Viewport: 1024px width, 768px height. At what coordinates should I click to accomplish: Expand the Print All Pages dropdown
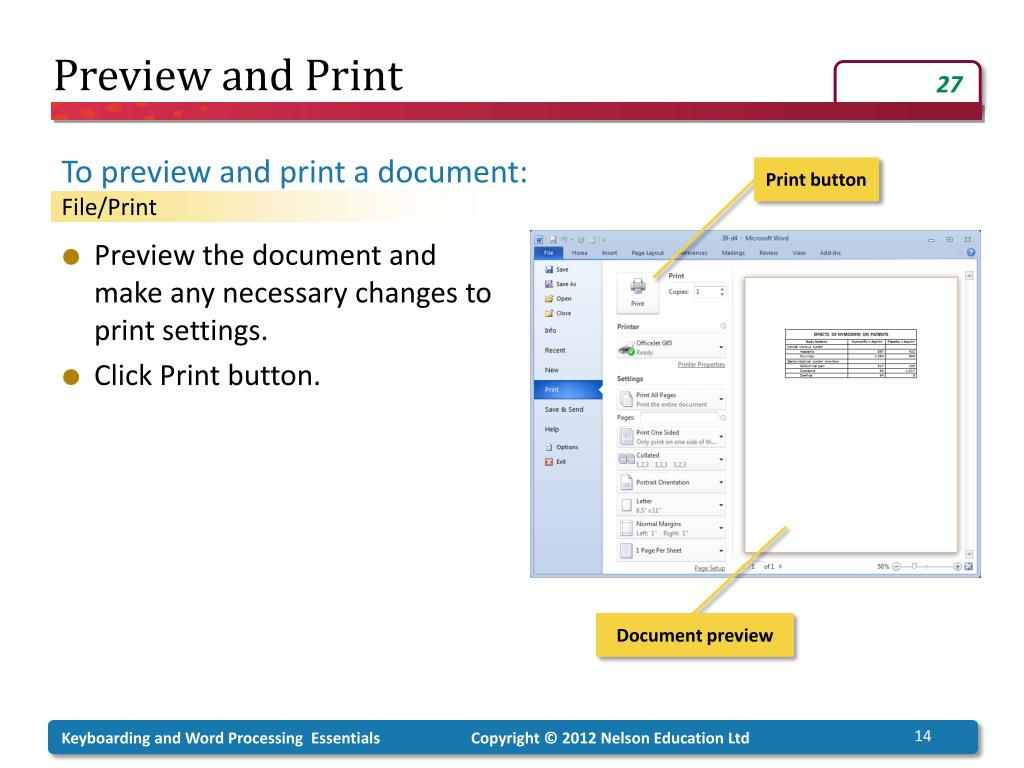click(x=671, y=400)
